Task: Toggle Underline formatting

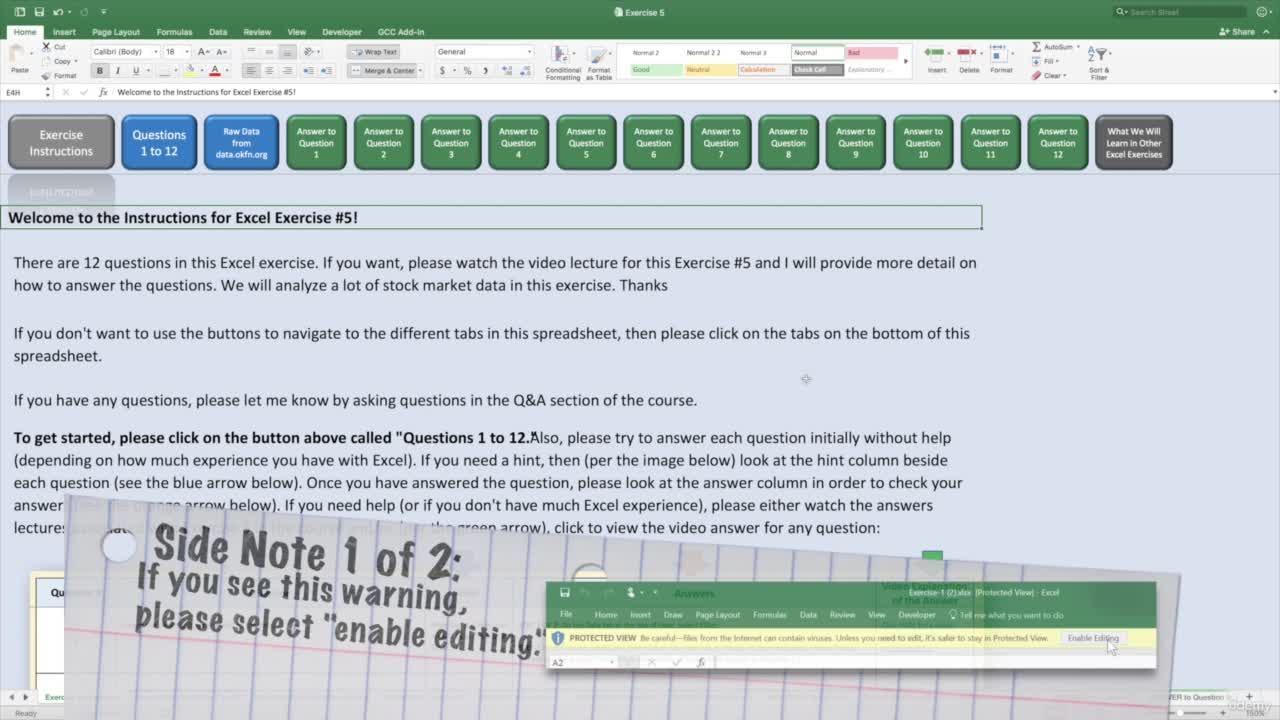Action: click(x=136, y=70)
